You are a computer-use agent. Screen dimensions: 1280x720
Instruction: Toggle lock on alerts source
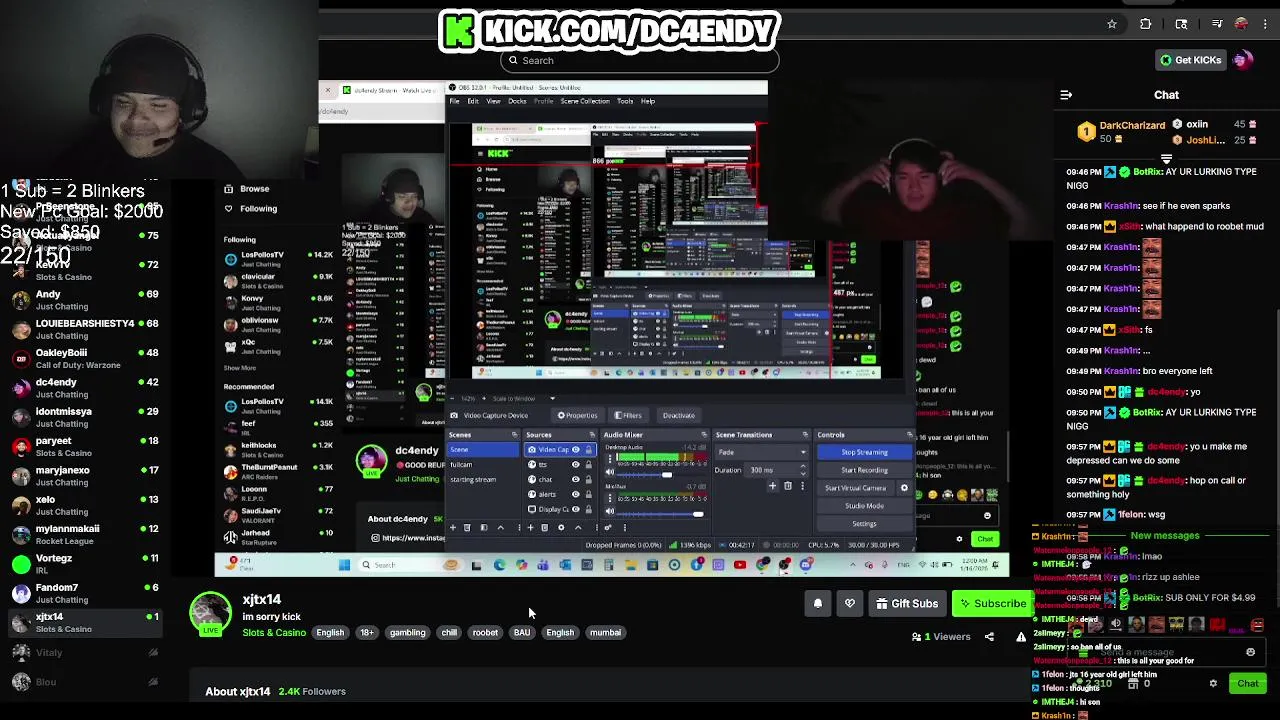[x=588, y=494]
